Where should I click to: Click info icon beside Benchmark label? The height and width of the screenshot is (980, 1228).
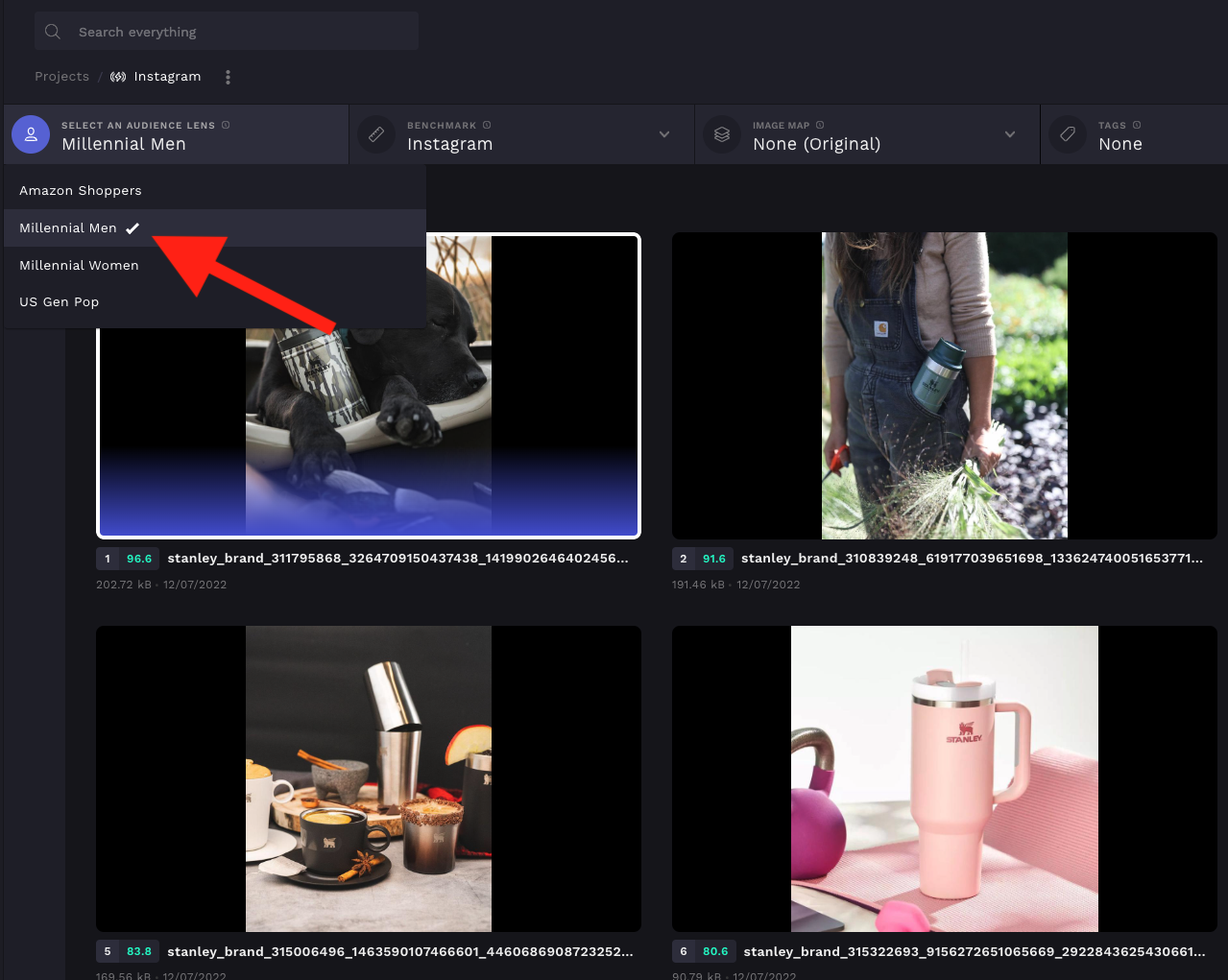tap(487, 125)
